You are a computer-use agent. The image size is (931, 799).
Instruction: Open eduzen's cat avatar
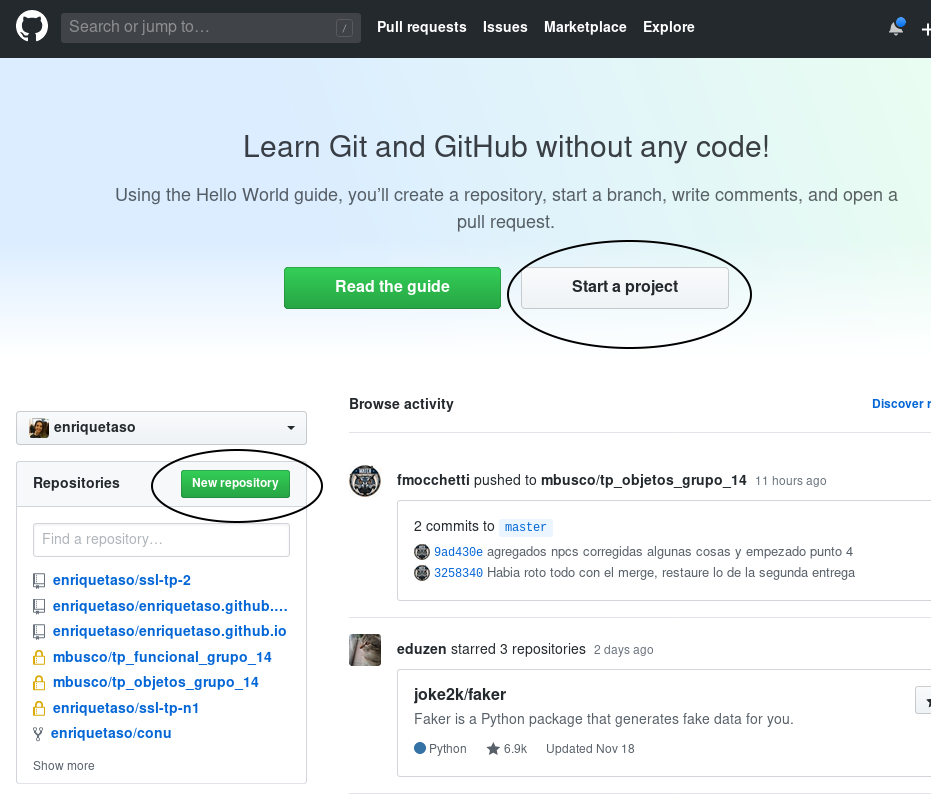[365, 649]
